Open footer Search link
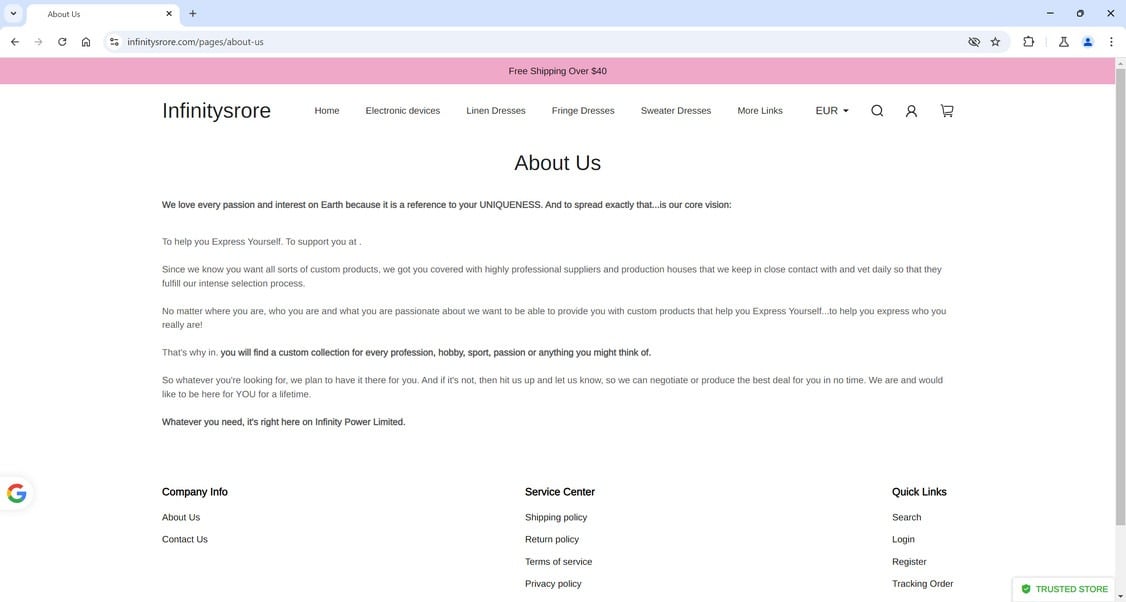Viewport: 1126px width, 602px height. tap(906, 517)
